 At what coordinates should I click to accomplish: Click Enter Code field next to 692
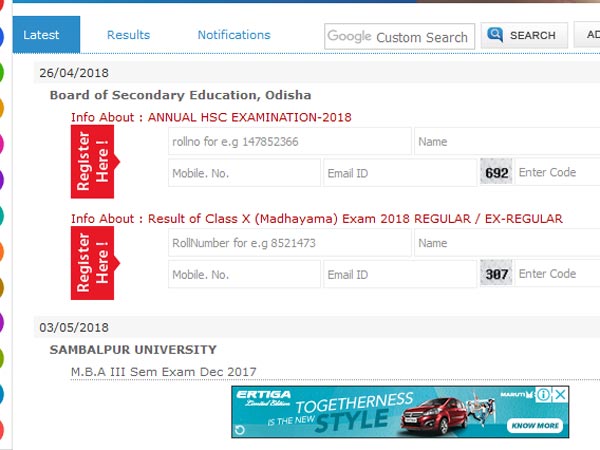(557, 172)
